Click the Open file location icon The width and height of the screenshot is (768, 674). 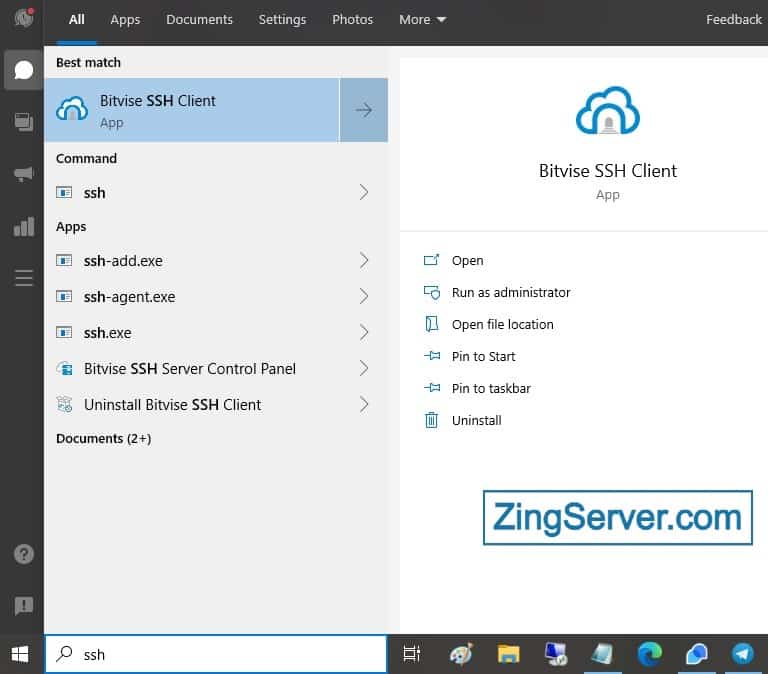click(432, 324)
